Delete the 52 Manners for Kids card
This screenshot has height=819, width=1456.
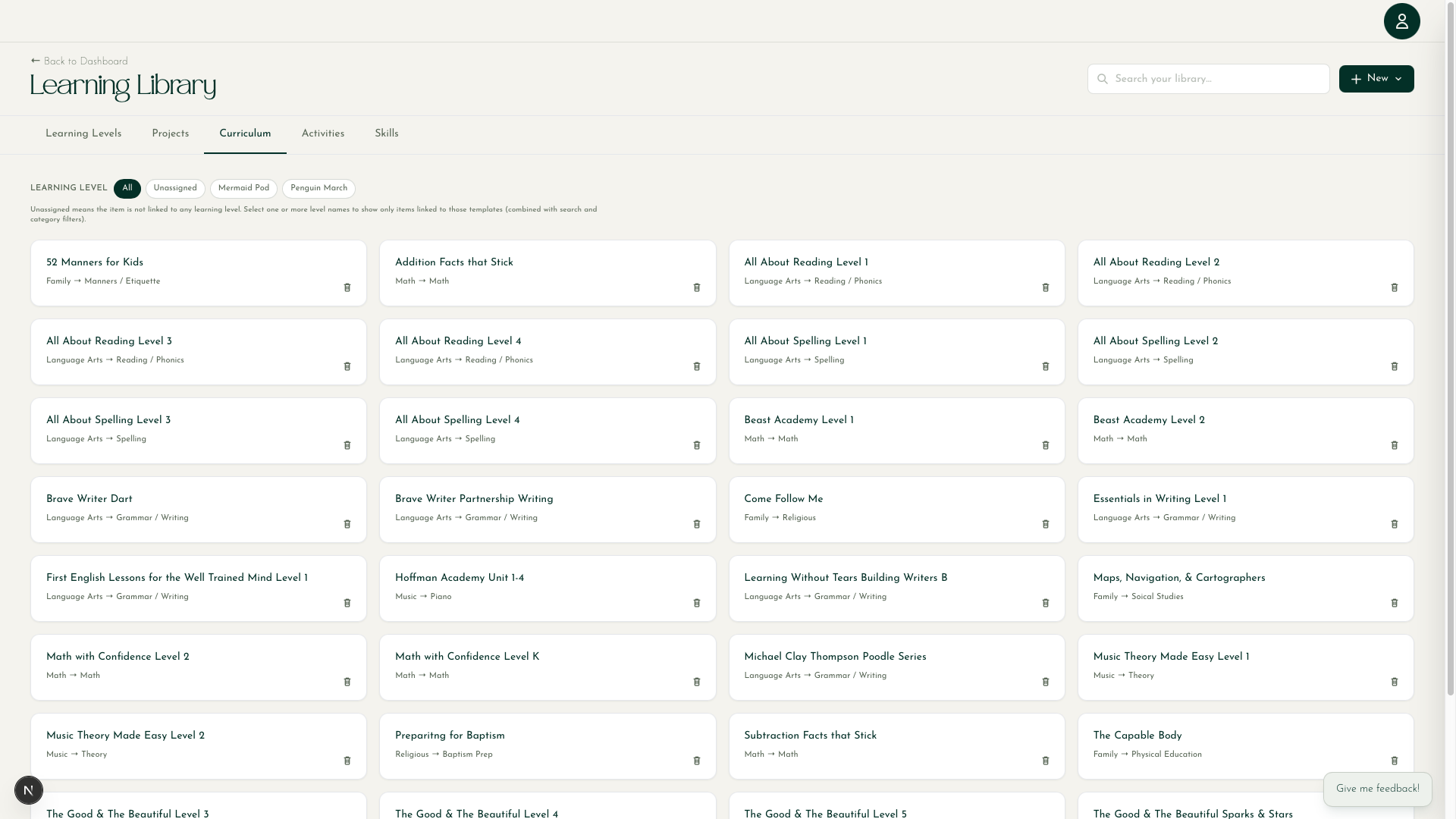(347, 287)
